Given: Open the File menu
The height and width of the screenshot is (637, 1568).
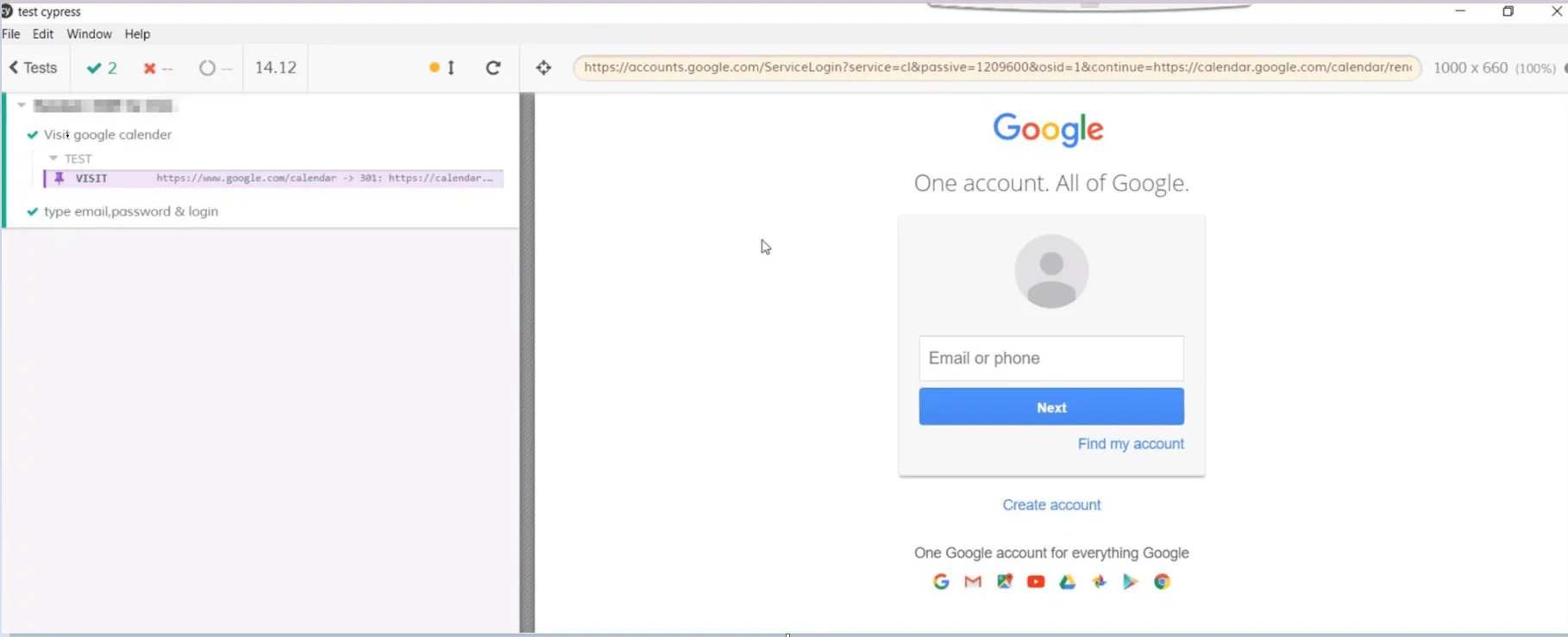Looking at the screenshot, I should (x=11, y=34).
